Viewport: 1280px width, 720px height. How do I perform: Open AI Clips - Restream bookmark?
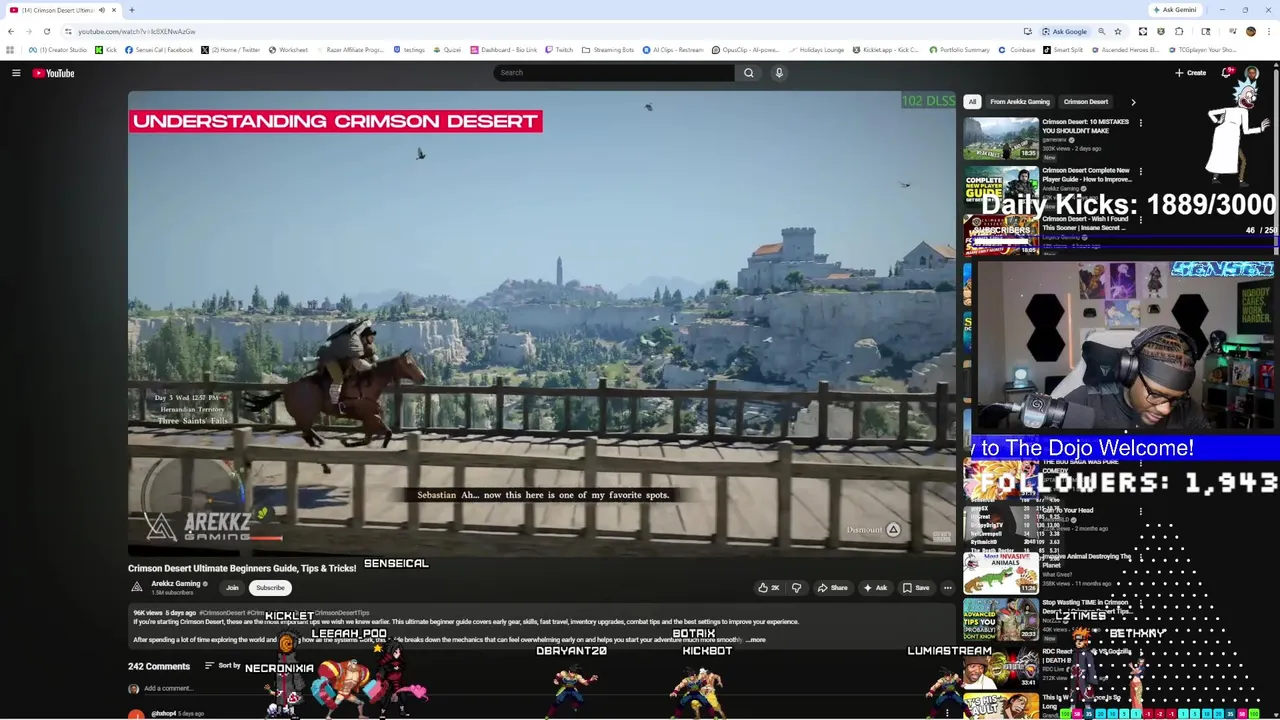(673, 50)
